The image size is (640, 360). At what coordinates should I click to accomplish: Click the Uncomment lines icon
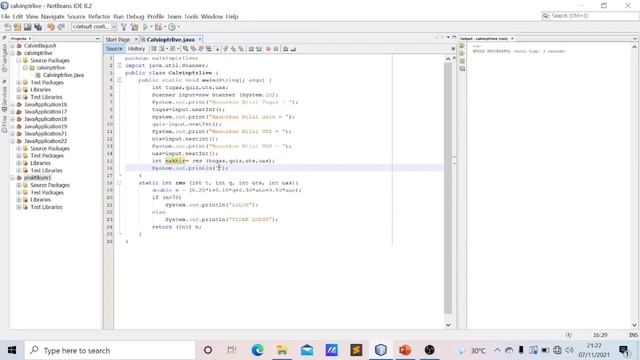pyautogui.click(x=293, y=49)
